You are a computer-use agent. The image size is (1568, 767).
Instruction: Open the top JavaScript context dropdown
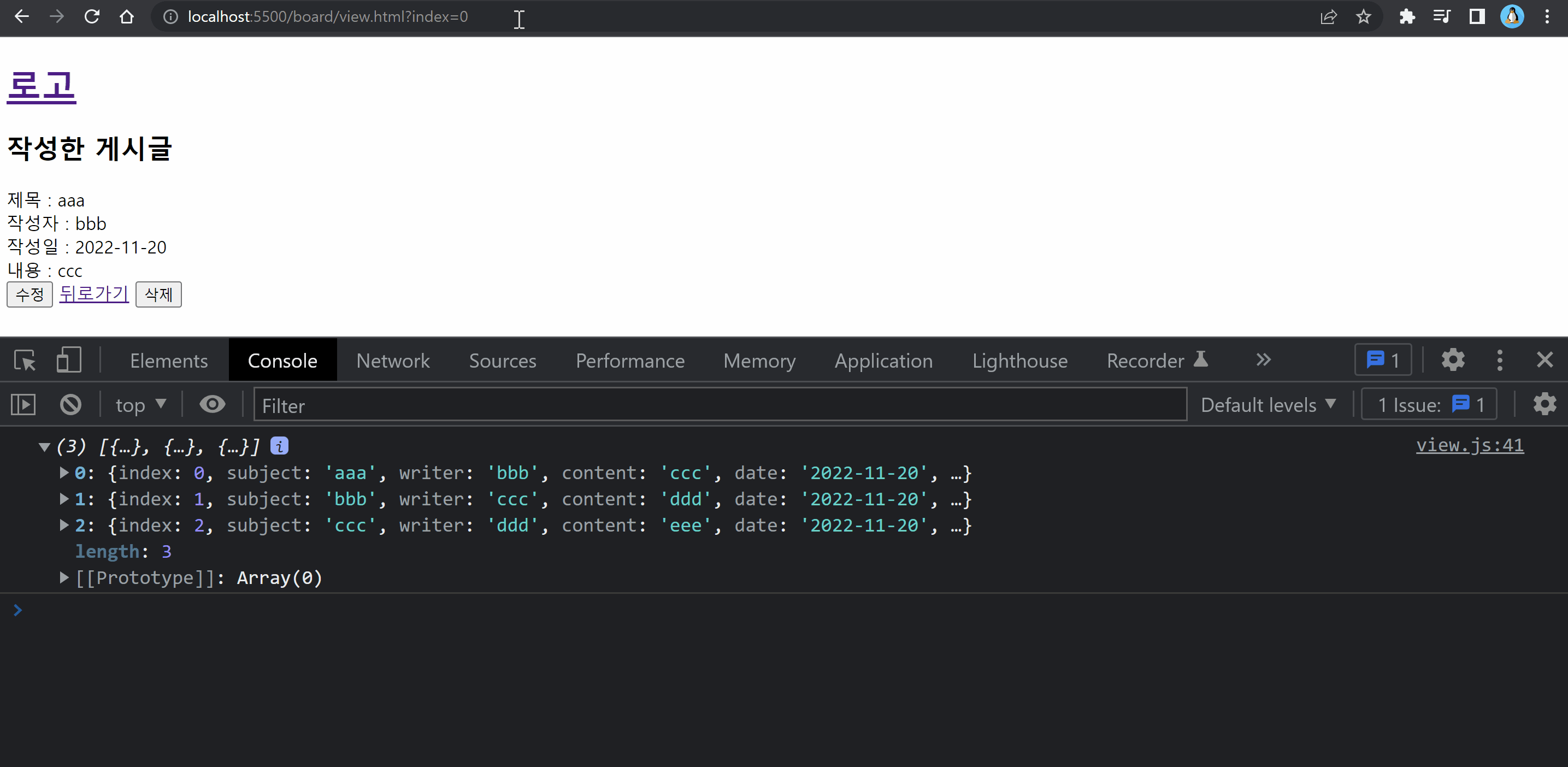(x=140, y=405)
